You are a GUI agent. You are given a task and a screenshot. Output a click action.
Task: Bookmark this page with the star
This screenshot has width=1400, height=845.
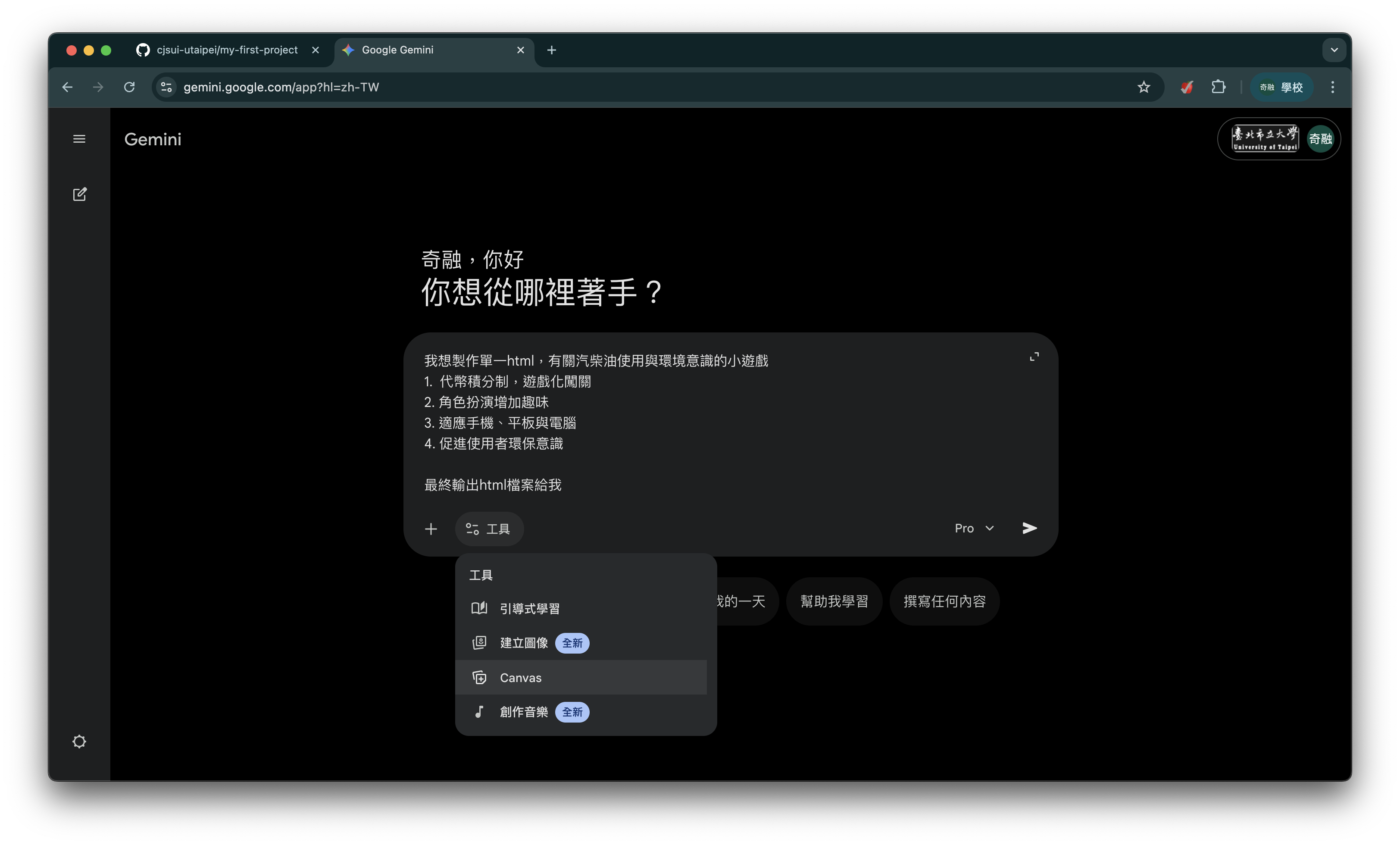click(1144, 87)
